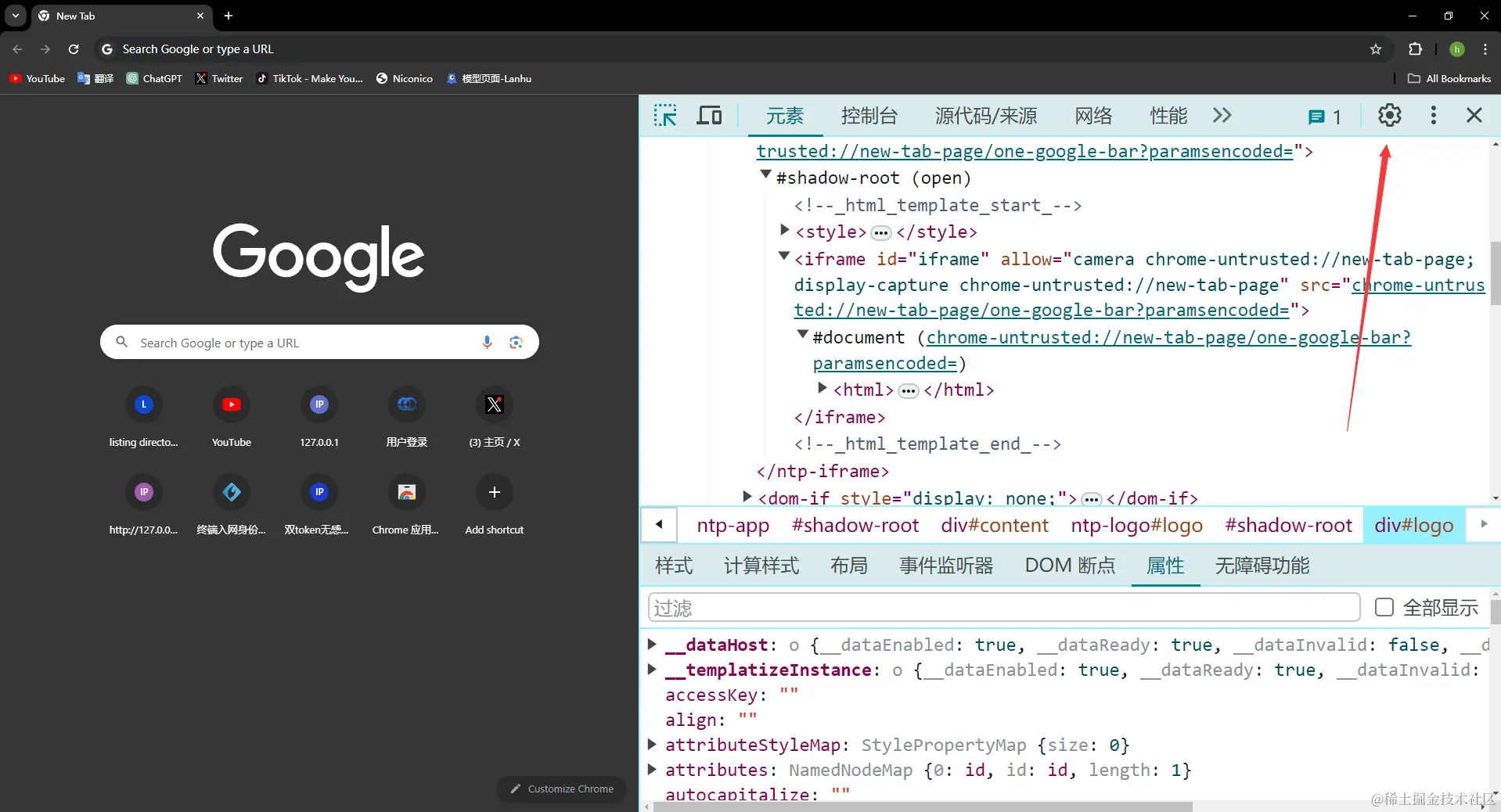Expand the style element node
Screen dimensions: 1501x812
[784, 230]
